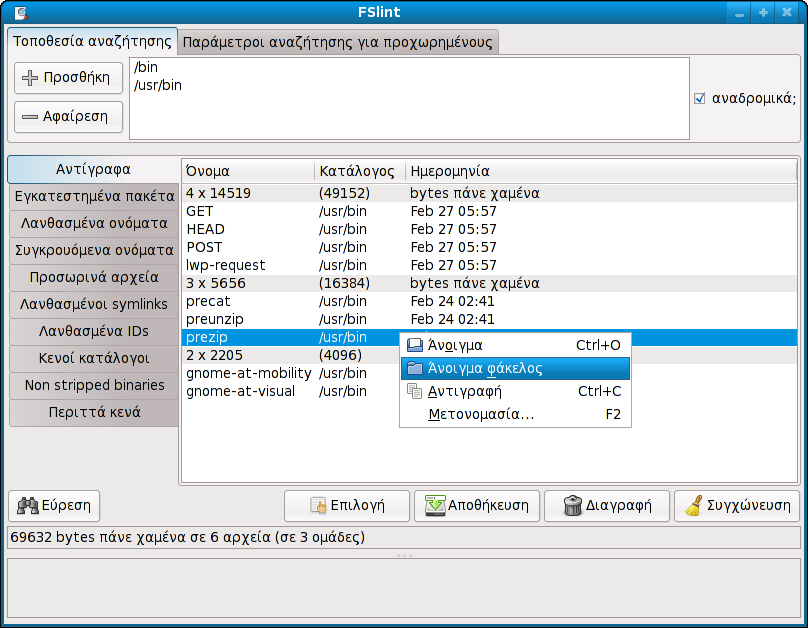Select Προσωρινά αρχεία in sidebar
Screen dimensions: 808x628
point(94,277)
